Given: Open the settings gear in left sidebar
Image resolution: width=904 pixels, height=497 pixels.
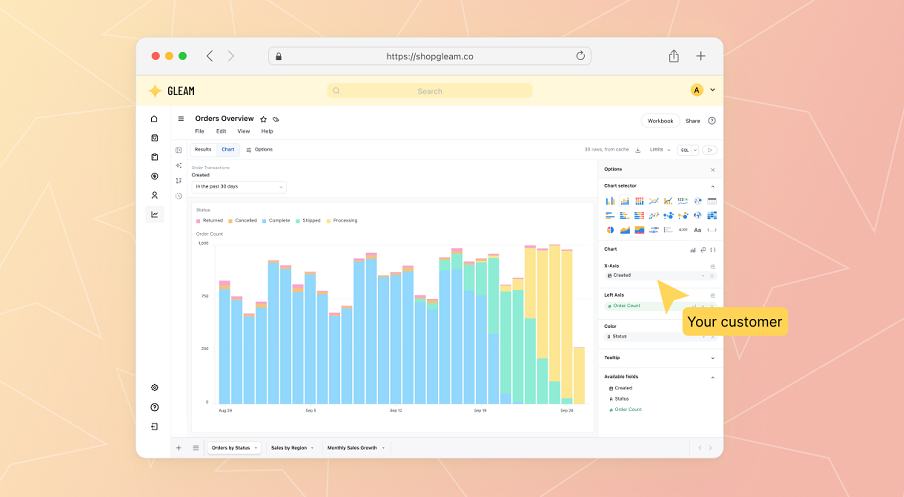Looking at the screenshot, I should 155,387.
